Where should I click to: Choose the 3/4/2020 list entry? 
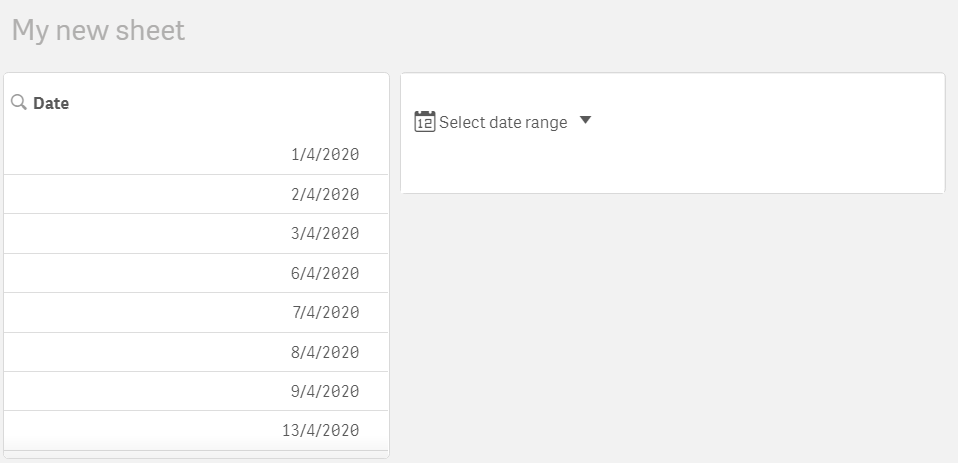pos(325,233)
